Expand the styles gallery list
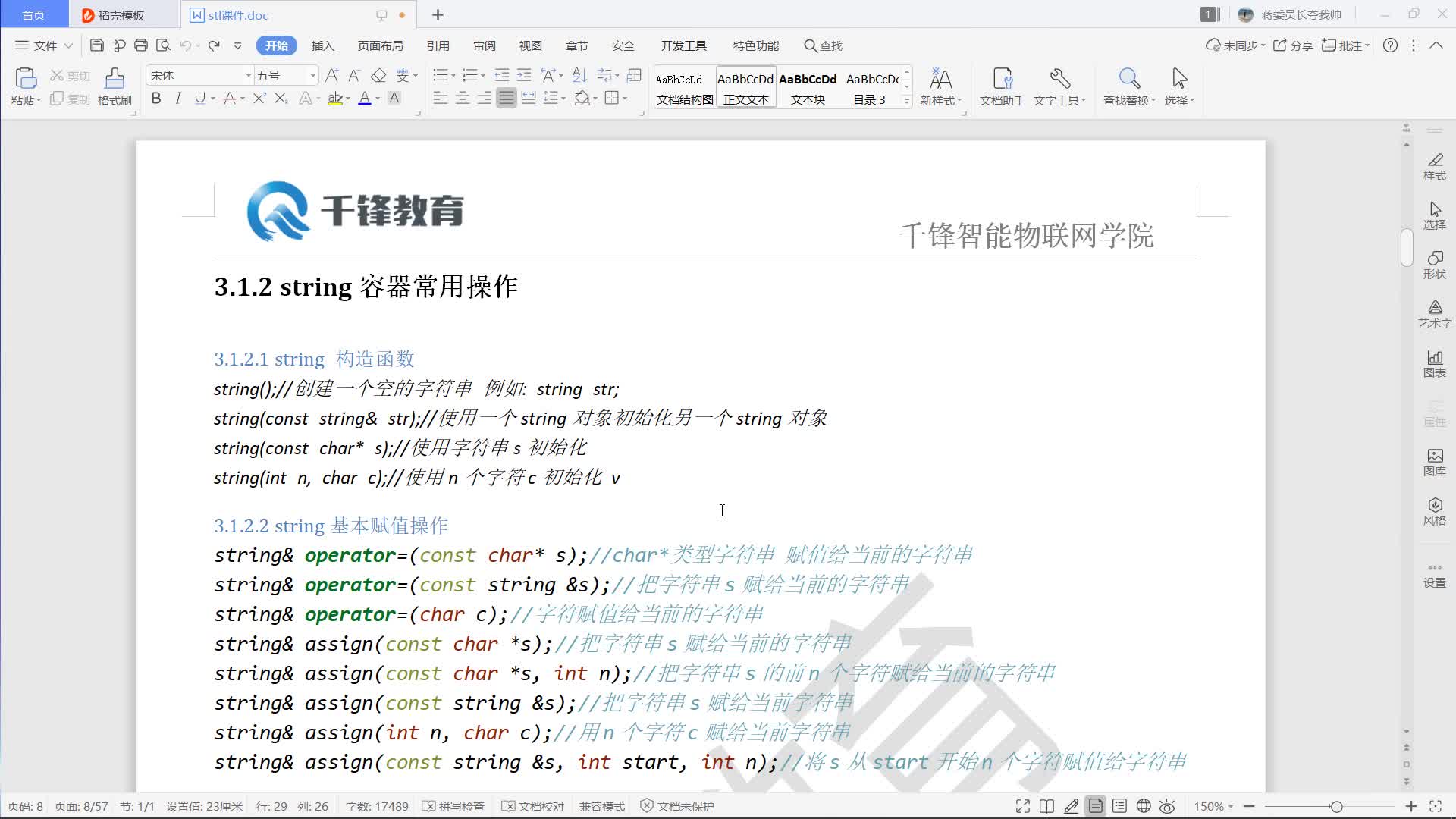The image size is (1456, 819). click(907, 100)
